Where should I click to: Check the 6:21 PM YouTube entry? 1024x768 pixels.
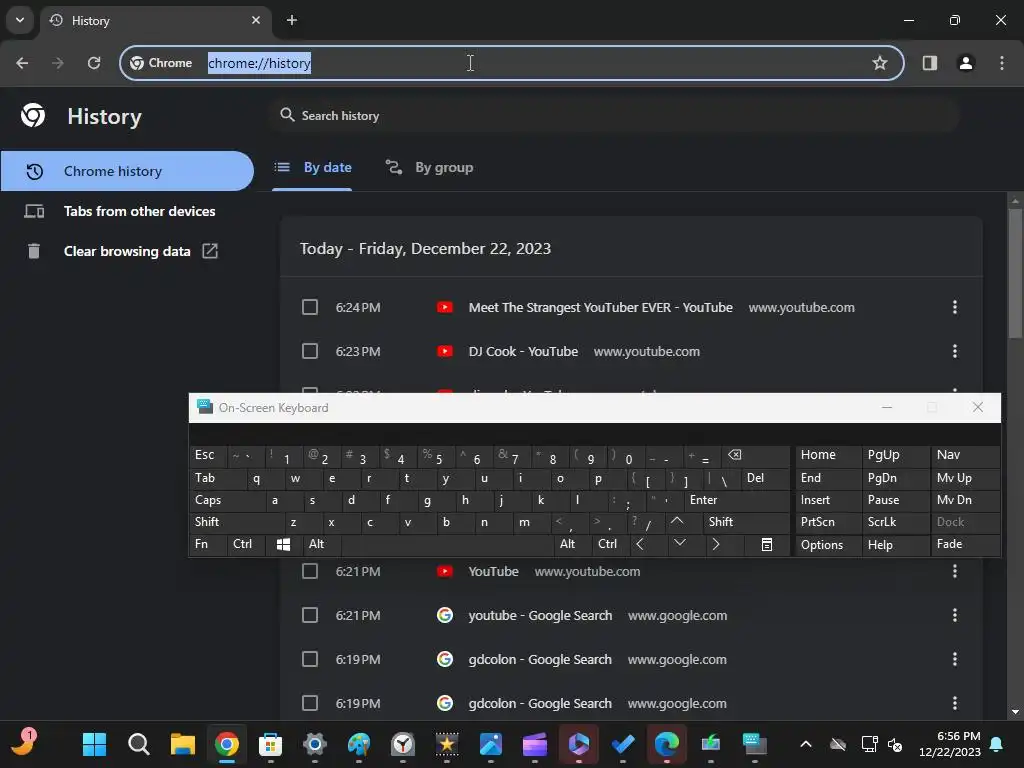pos(310,571)
